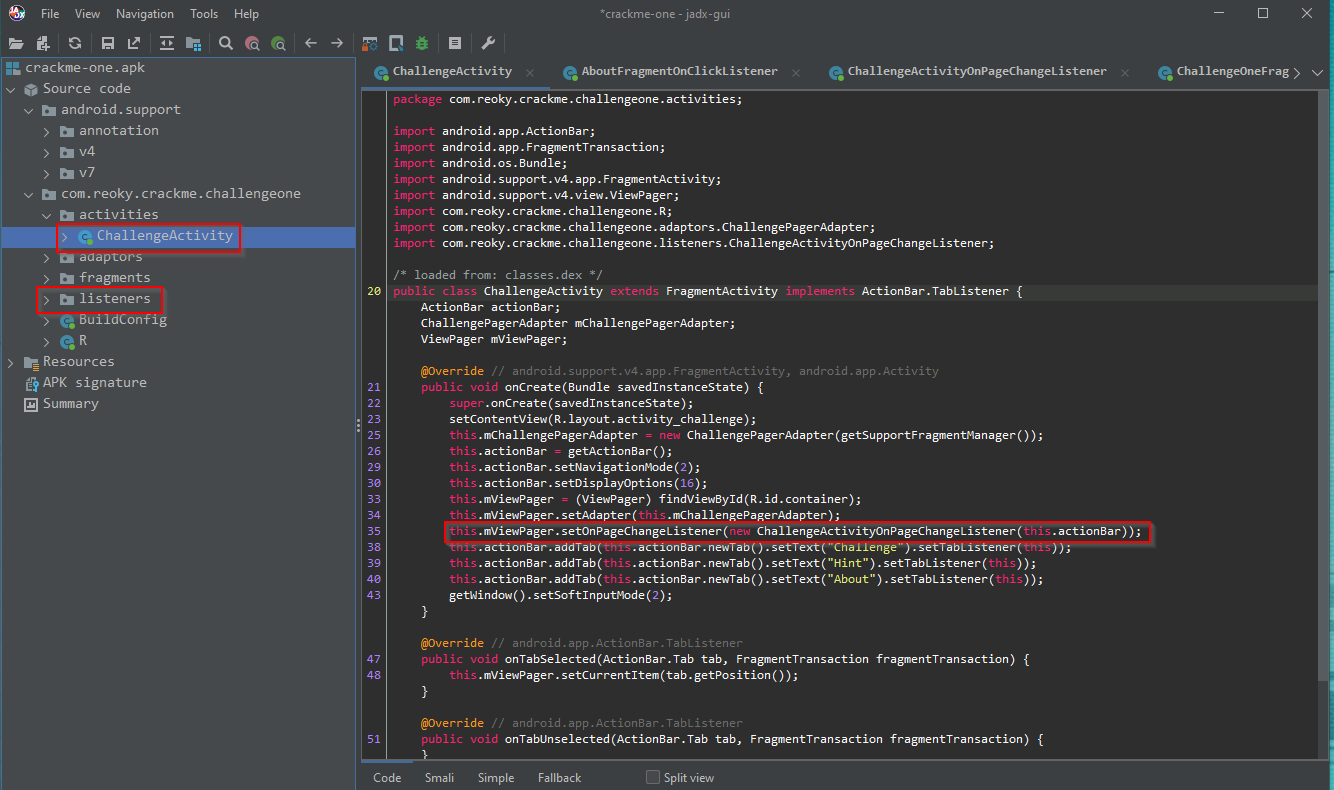Click 'setOnPageChangeListener' in line 35
Screen dimensions: 1334x790
pos(640,531)
